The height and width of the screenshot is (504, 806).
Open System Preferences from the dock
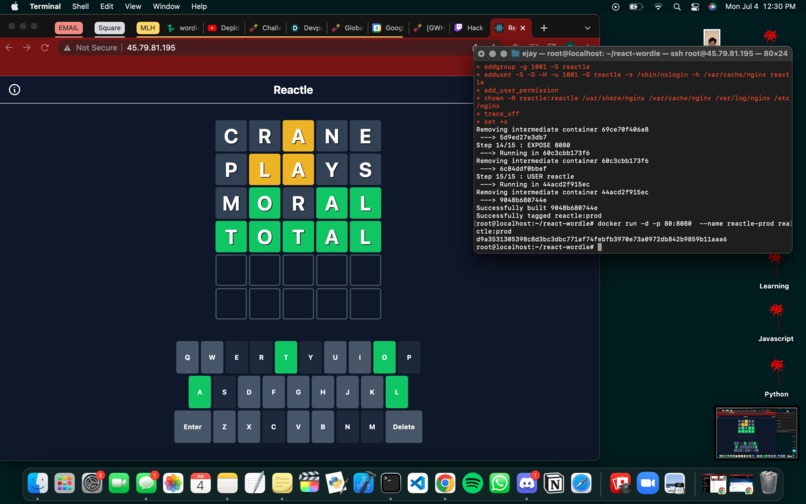coord(92,483)
